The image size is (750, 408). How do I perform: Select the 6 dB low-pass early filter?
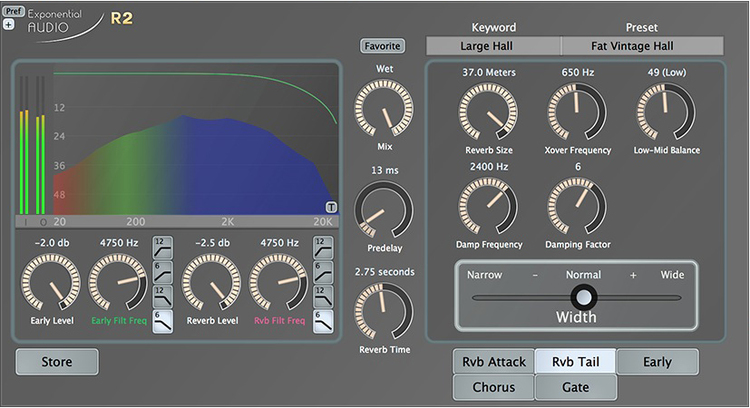161,320
